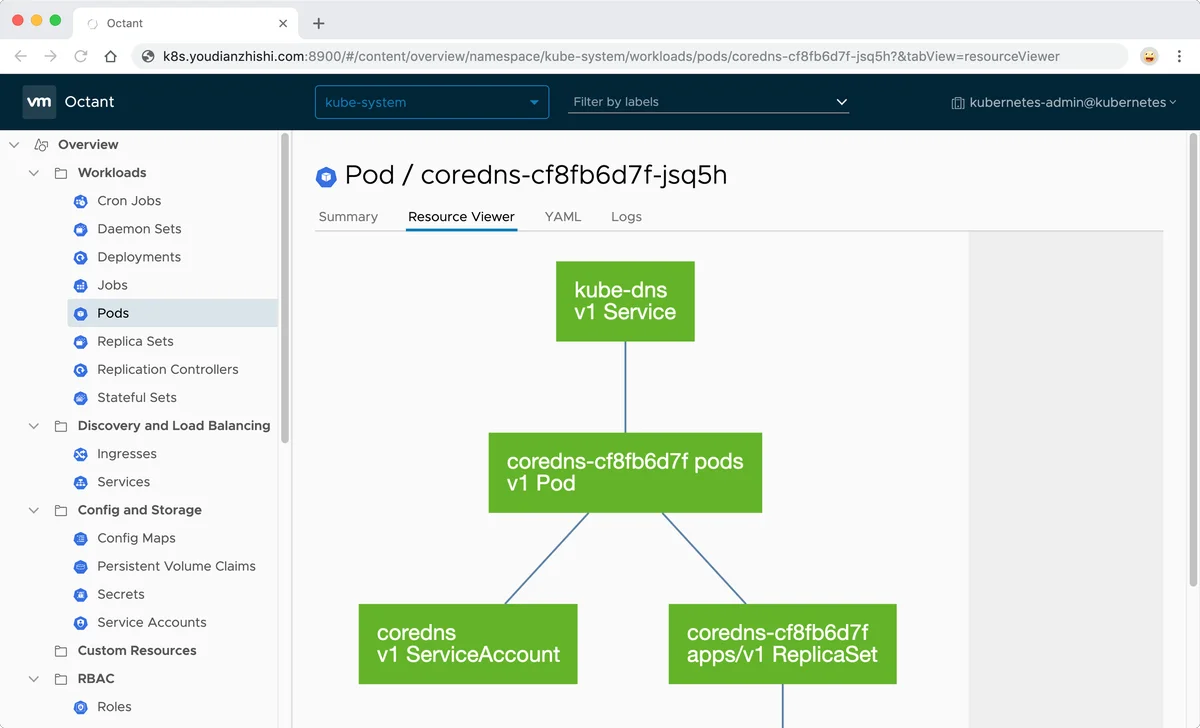Click the sidebar vertical scrollbar
Screen dimensions: 1200x728
pyautogui.click(x=285, y=289)
